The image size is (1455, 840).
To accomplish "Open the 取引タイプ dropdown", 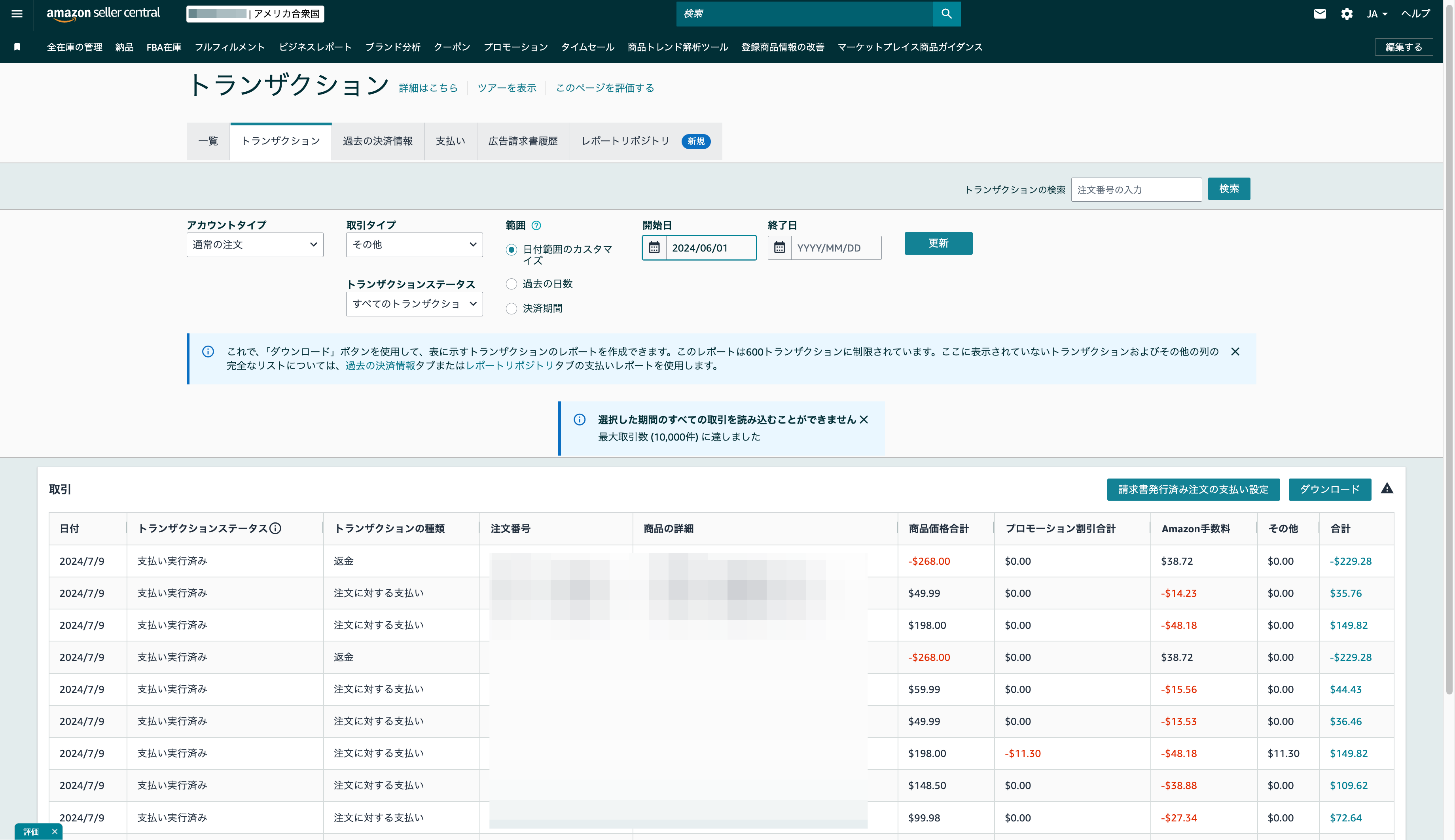I will tap(414, 245).
